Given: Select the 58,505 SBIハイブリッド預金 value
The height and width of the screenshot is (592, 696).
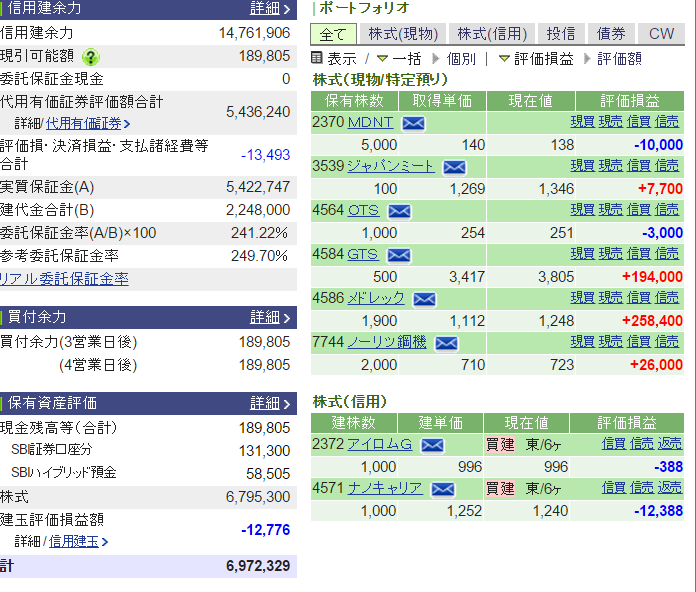Looking at the screenshot, I should coord(268,474).
